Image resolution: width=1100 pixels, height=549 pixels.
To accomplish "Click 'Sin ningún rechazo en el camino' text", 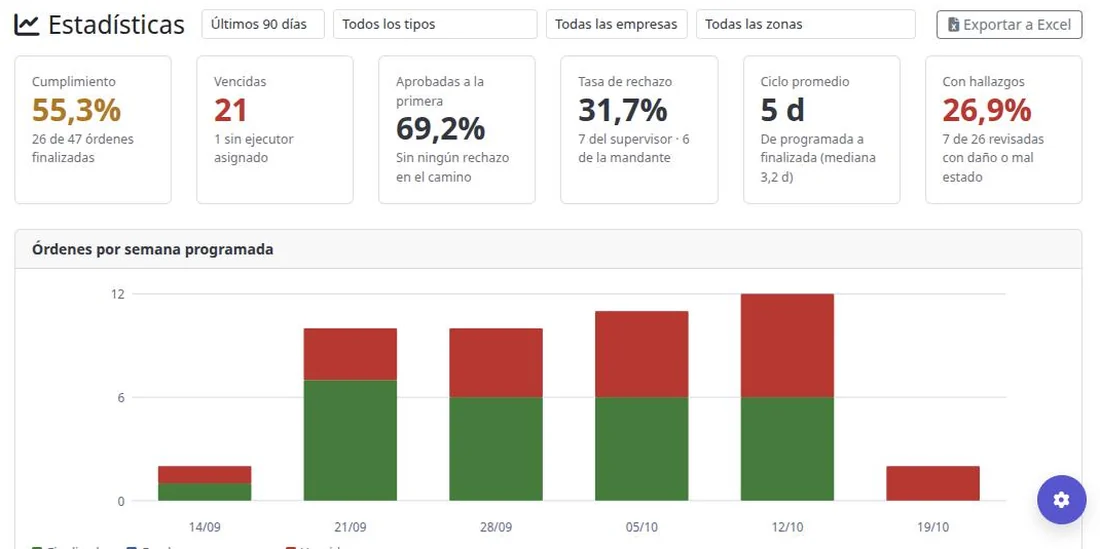I will point(452,168).
